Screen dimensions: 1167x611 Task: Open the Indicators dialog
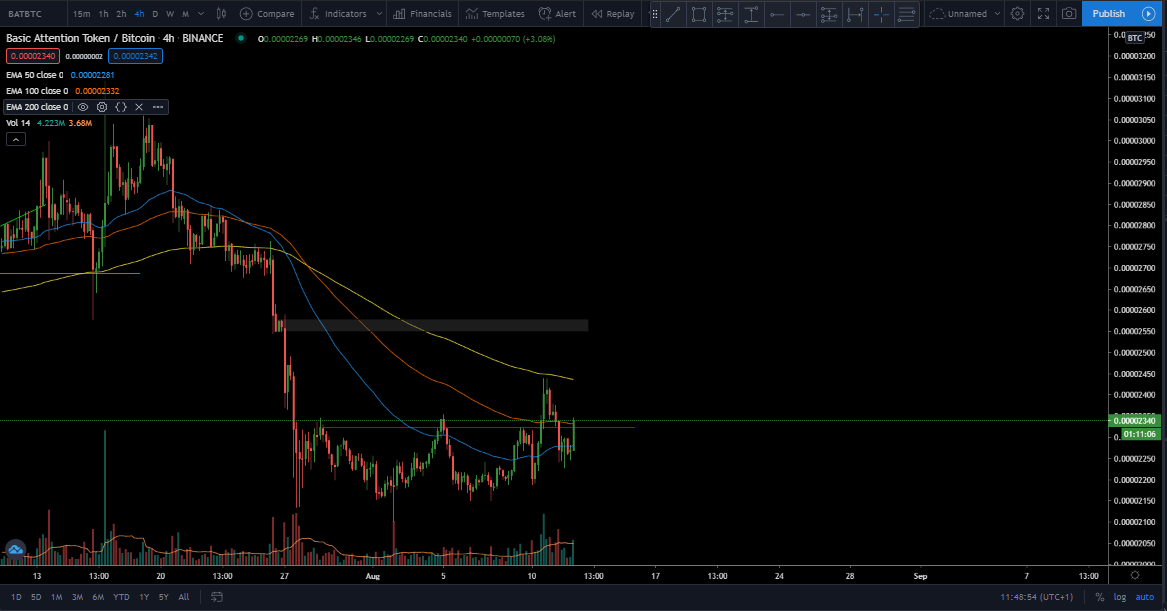point(338,13)
